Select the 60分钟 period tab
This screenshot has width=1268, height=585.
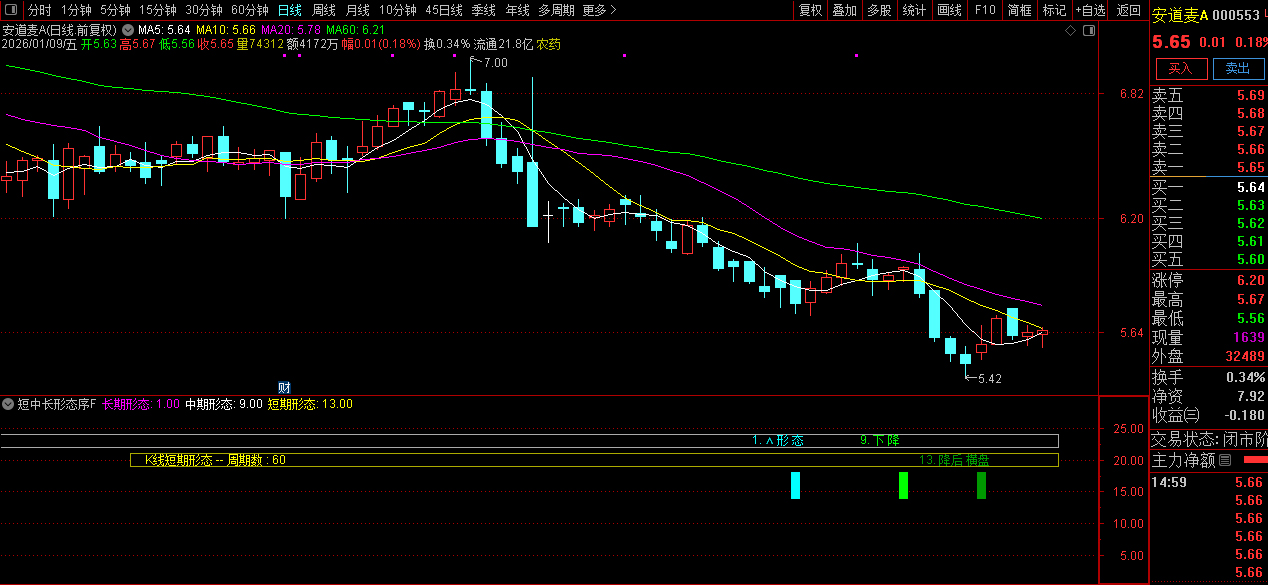249,10
